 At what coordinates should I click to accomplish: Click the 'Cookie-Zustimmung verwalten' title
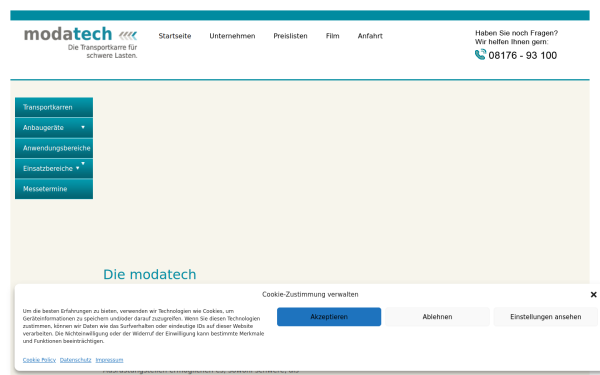[x=310, y=294]
